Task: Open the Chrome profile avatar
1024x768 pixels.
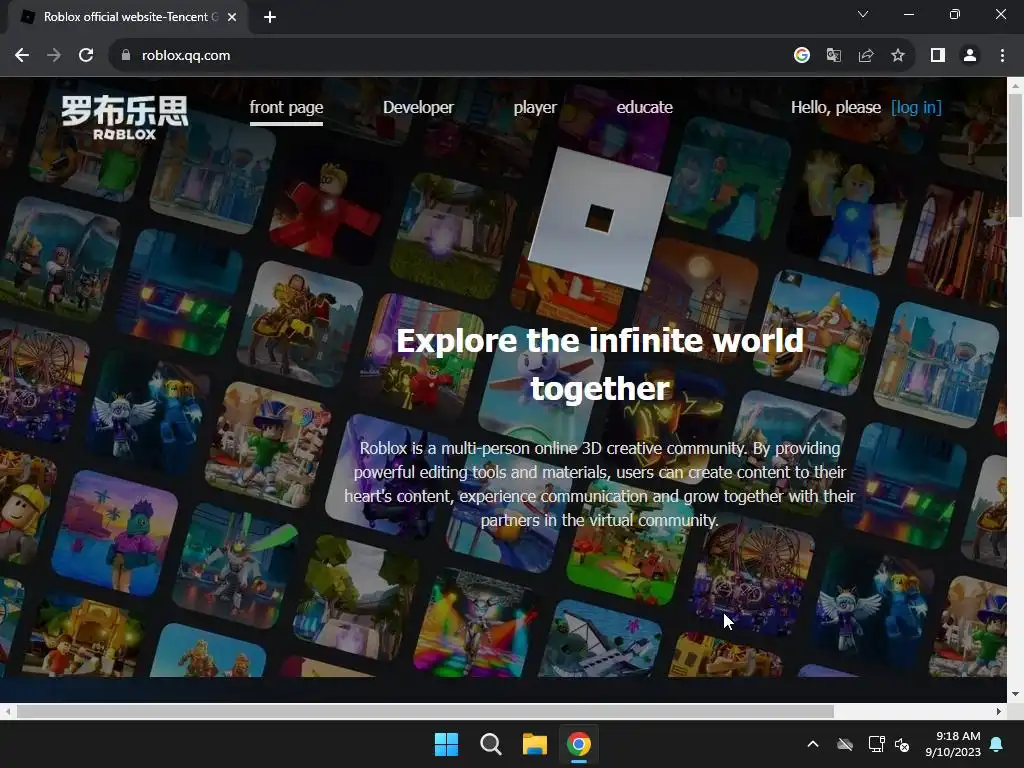Action: coord(970,56)
